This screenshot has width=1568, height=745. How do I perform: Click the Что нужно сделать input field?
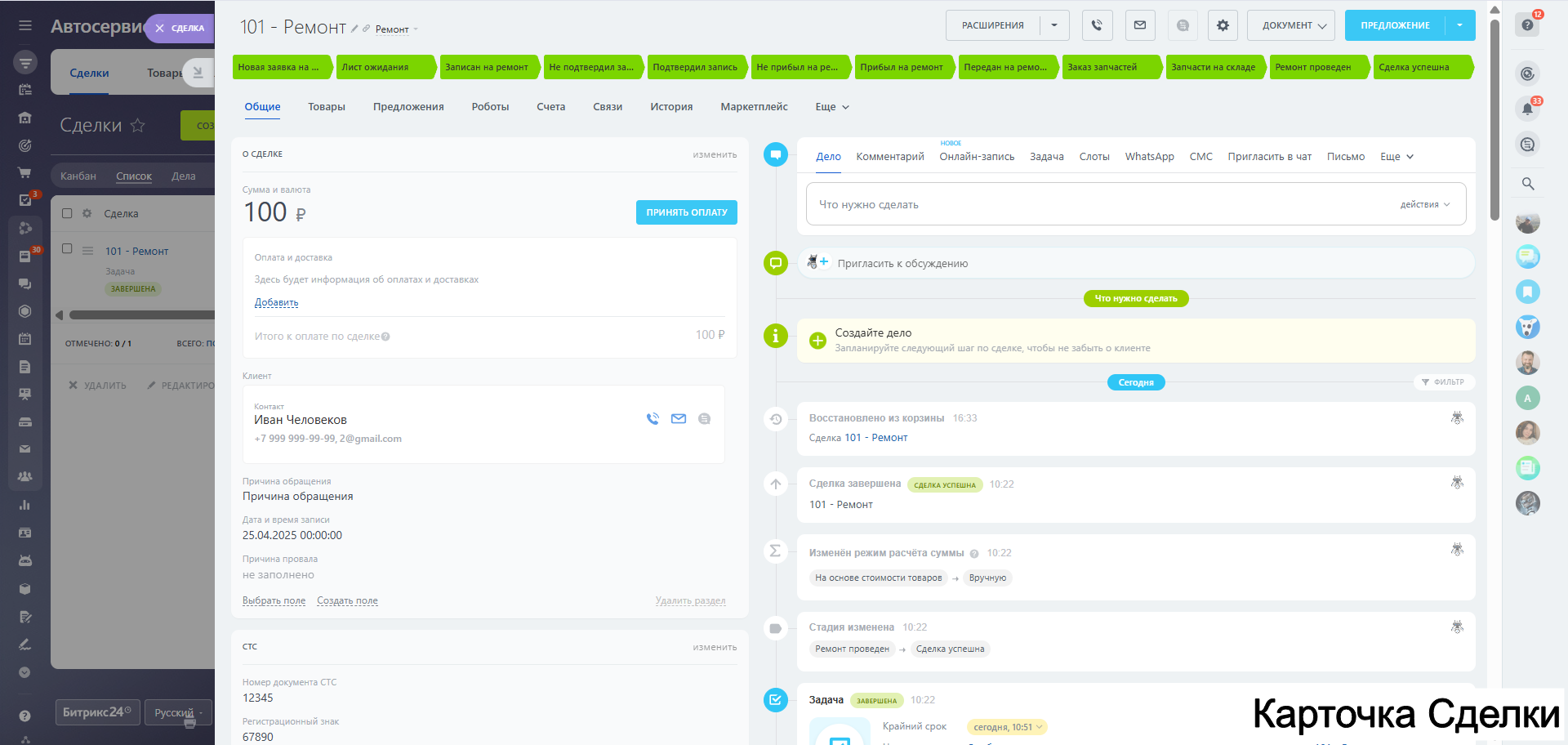tap(1094, 204)
